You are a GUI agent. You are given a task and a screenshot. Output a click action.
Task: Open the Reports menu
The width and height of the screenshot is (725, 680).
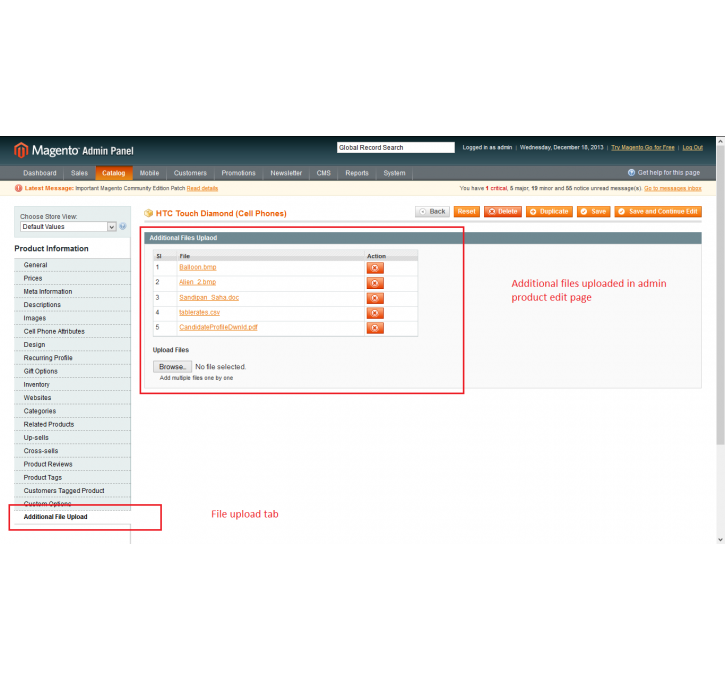[357, 173]
